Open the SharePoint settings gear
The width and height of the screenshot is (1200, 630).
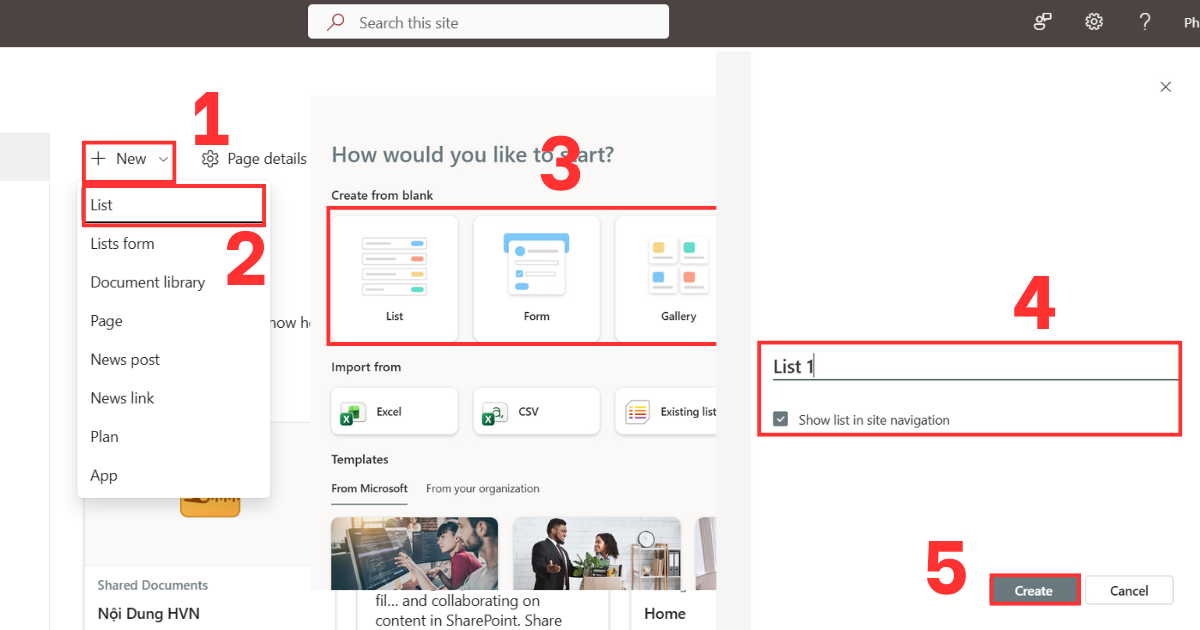click(x=1093, y=21)
